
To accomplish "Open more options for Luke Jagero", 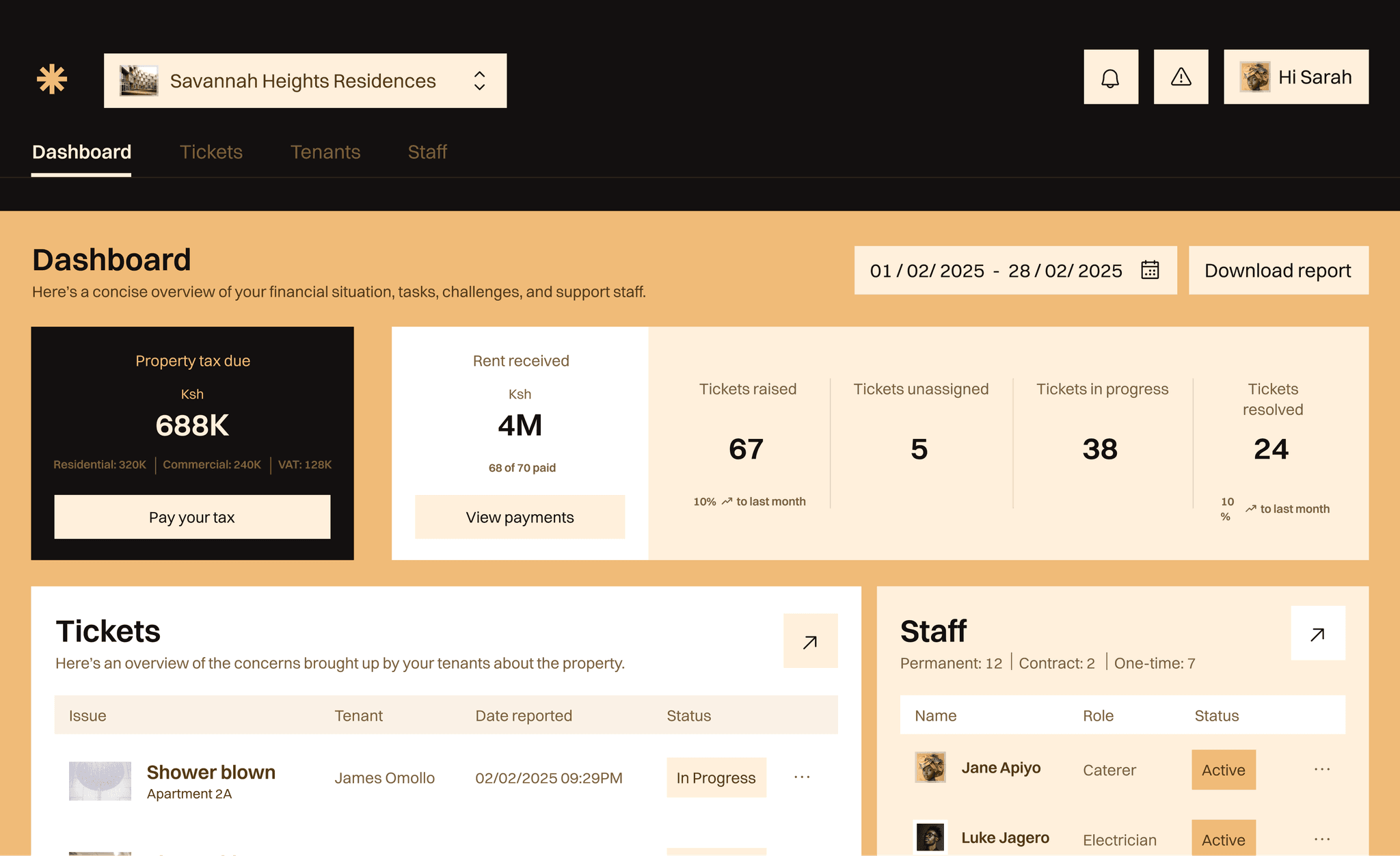I will click(1321, 840).
